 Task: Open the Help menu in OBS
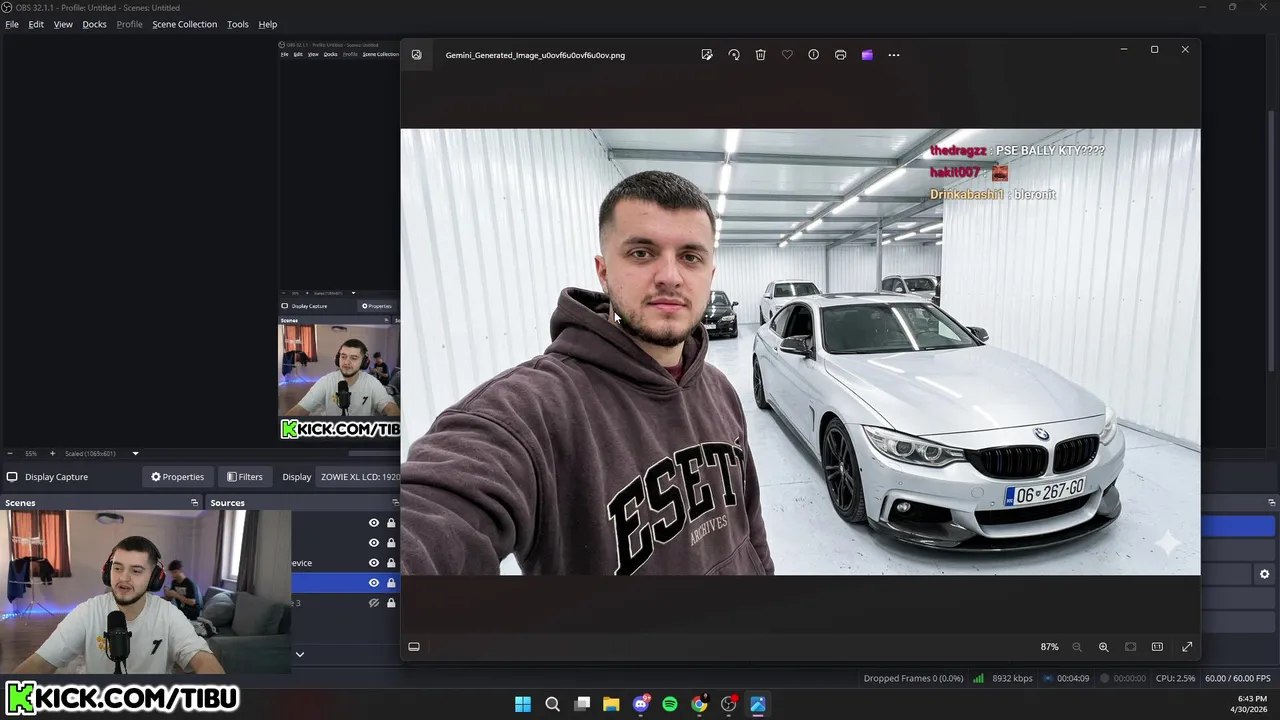[x=268, y=24]
